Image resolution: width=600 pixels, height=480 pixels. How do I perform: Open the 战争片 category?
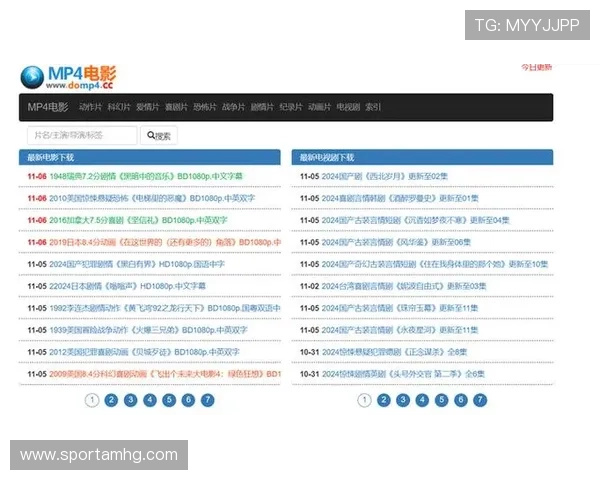(x=233, y=107)
